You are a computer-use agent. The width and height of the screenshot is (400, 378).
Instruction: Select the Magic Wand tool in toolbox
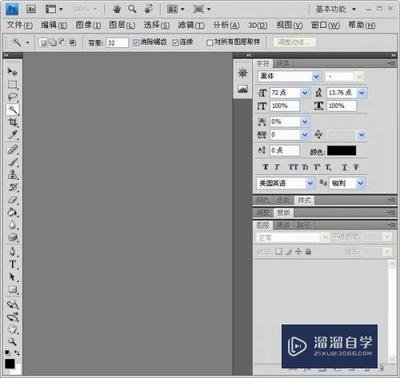12,109
